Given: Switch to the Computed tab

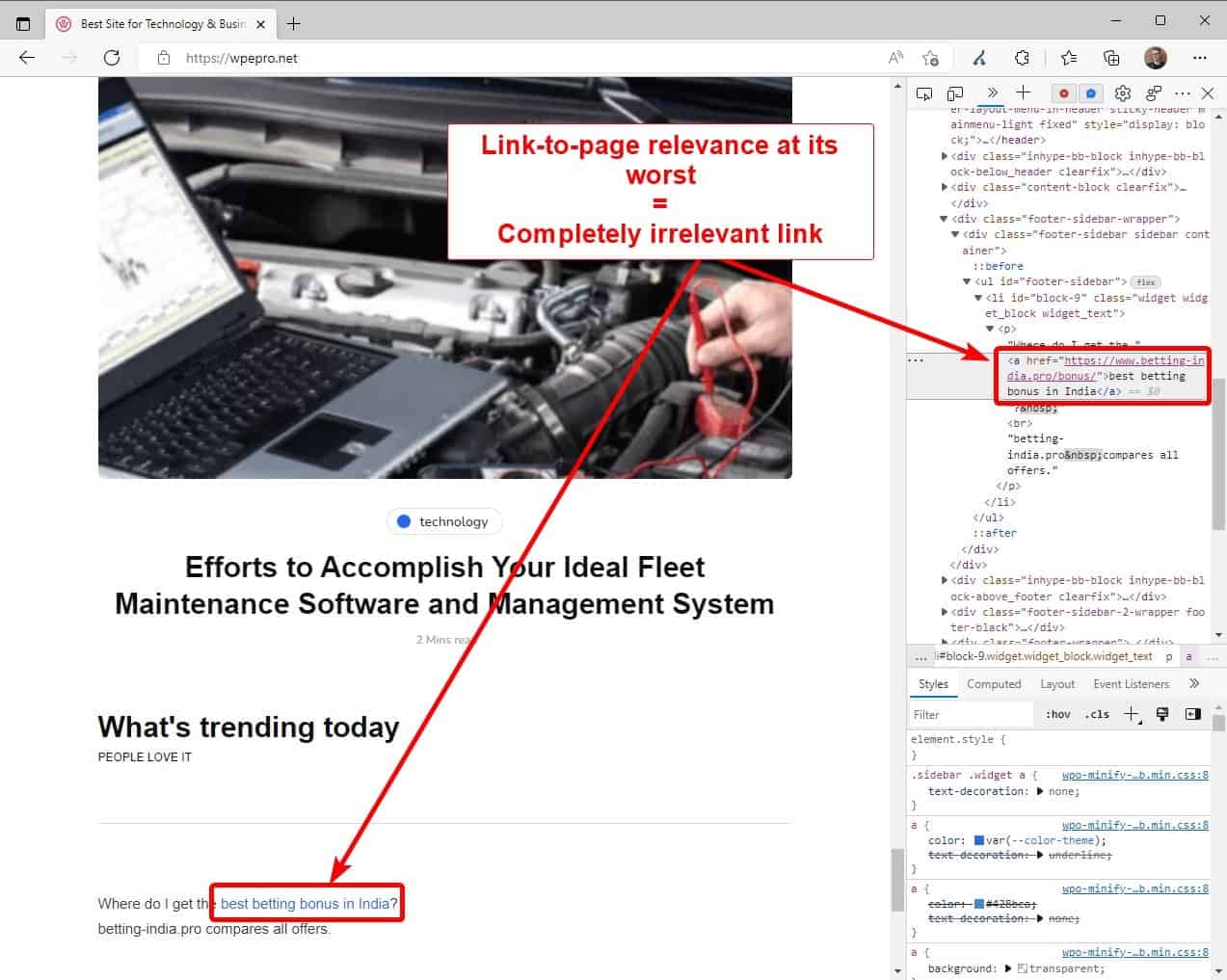Looking at the screenshot, I should (x=994, y=683).
